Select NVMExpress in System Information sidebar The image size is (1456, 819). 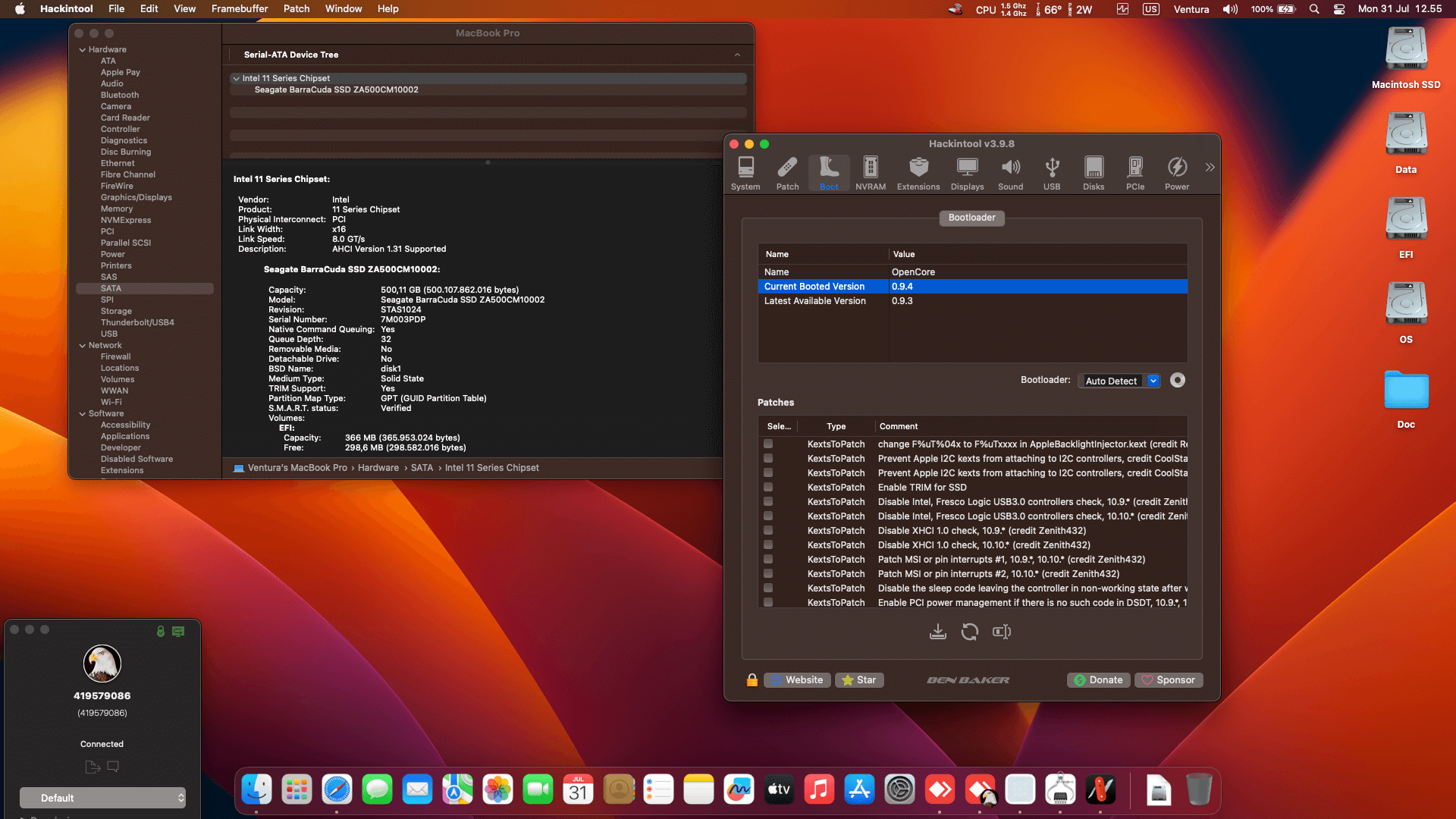click(126, 221)
